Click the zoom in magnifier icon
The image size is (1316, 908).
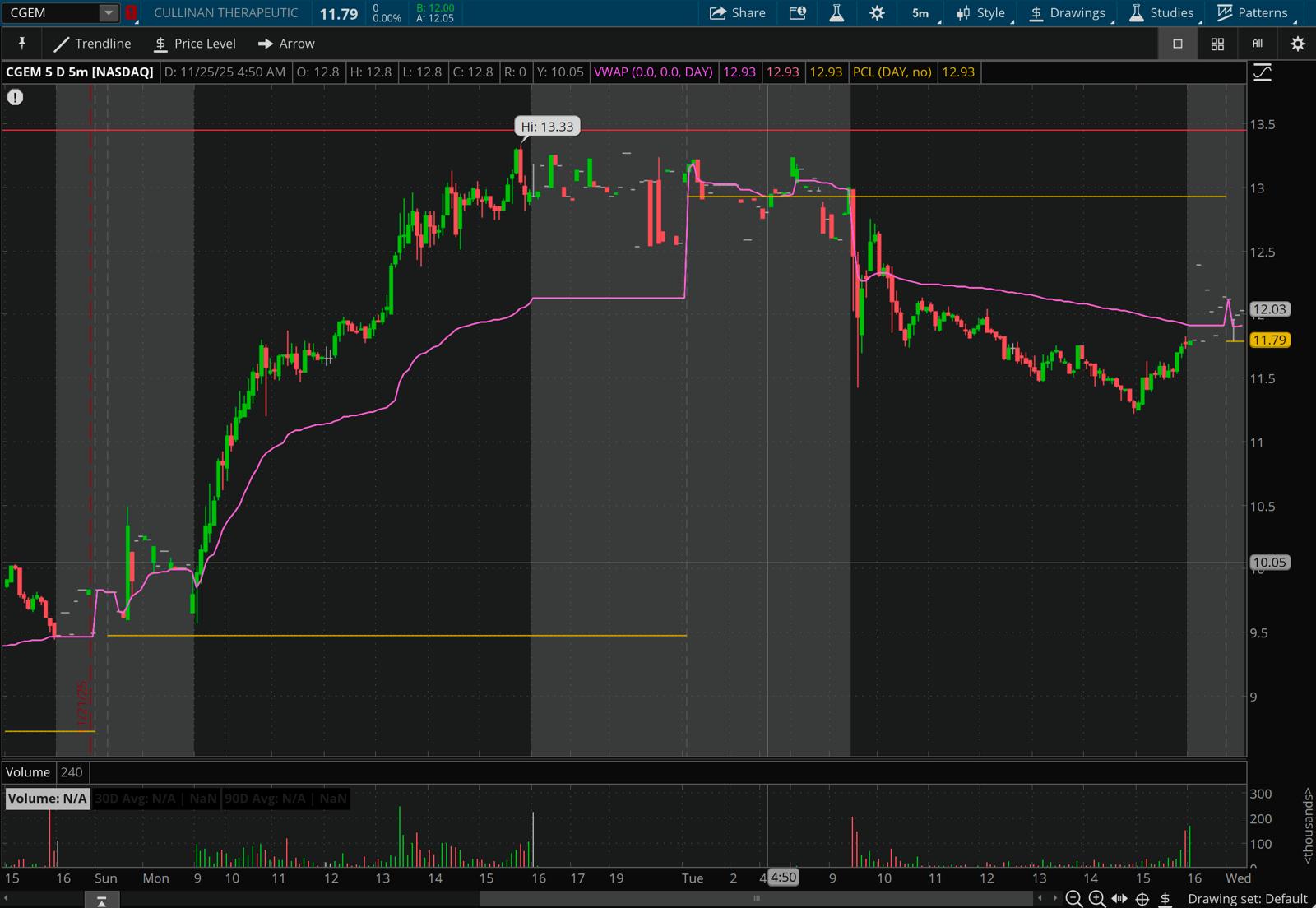coord(1096,899)
